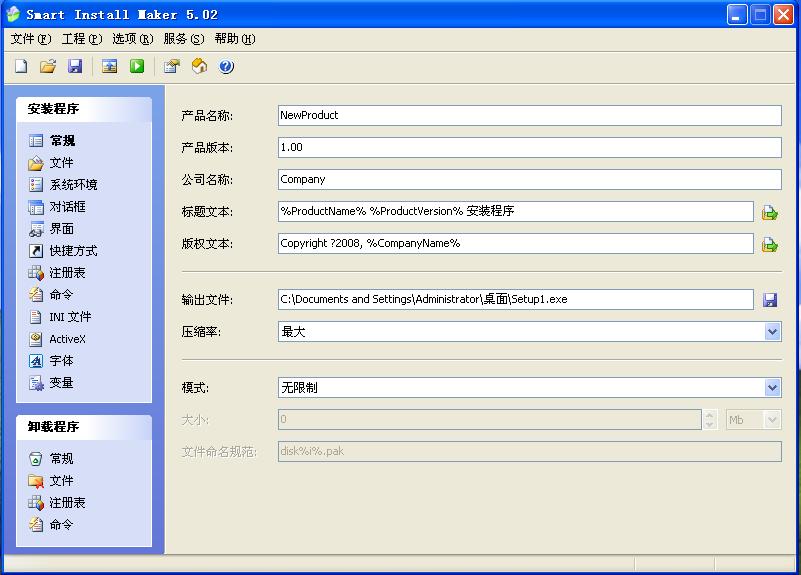801x575 pixels.
Task: Open the INI 文件 section
Action: point(60,317)
